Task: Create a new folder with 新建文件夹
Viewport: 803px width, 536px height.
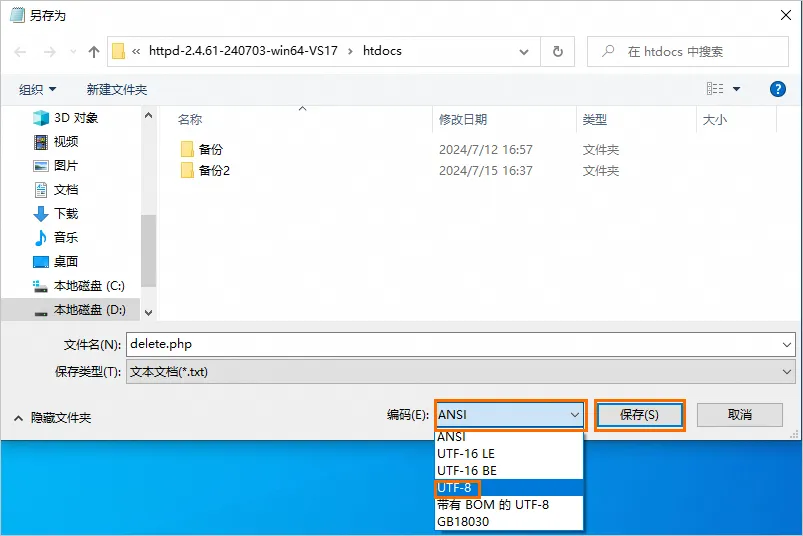Action: (117, 90)
